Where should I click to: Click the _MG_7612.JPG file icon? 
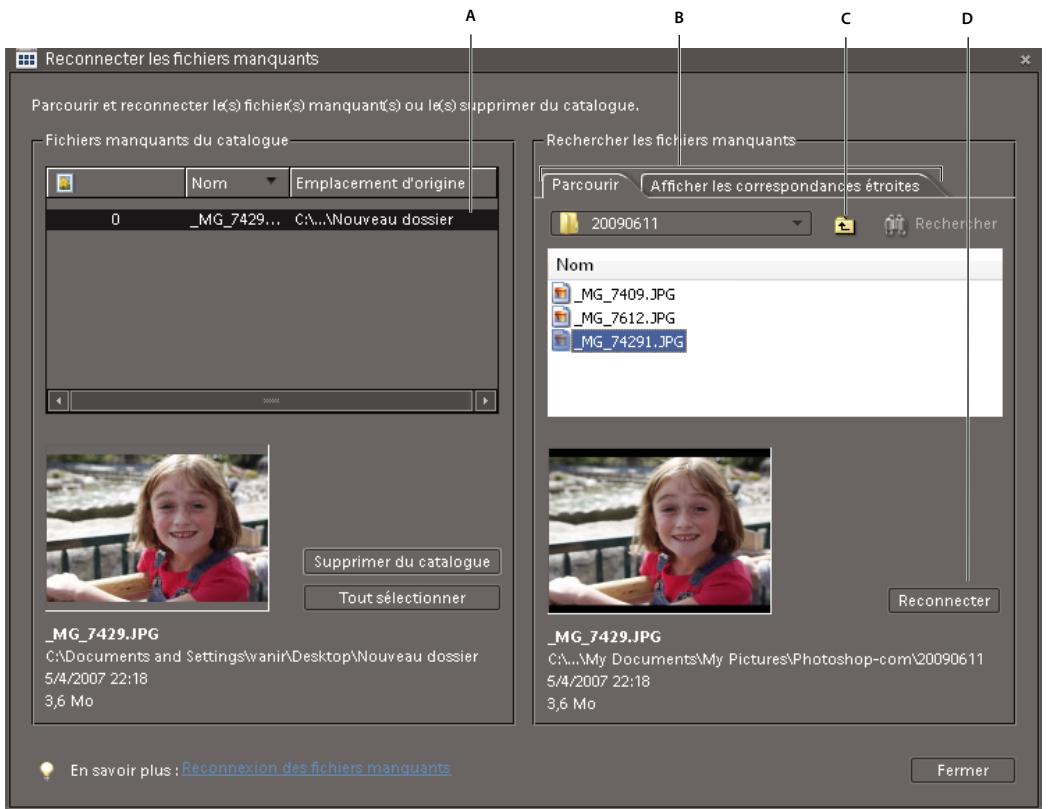(561, 317)
